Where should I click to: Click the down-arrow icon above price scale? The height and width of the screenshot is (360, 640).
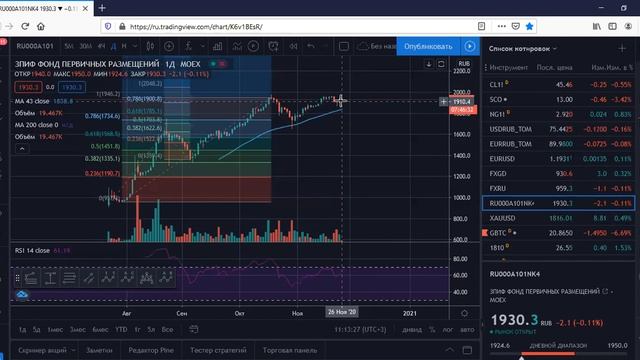(429, 64)
